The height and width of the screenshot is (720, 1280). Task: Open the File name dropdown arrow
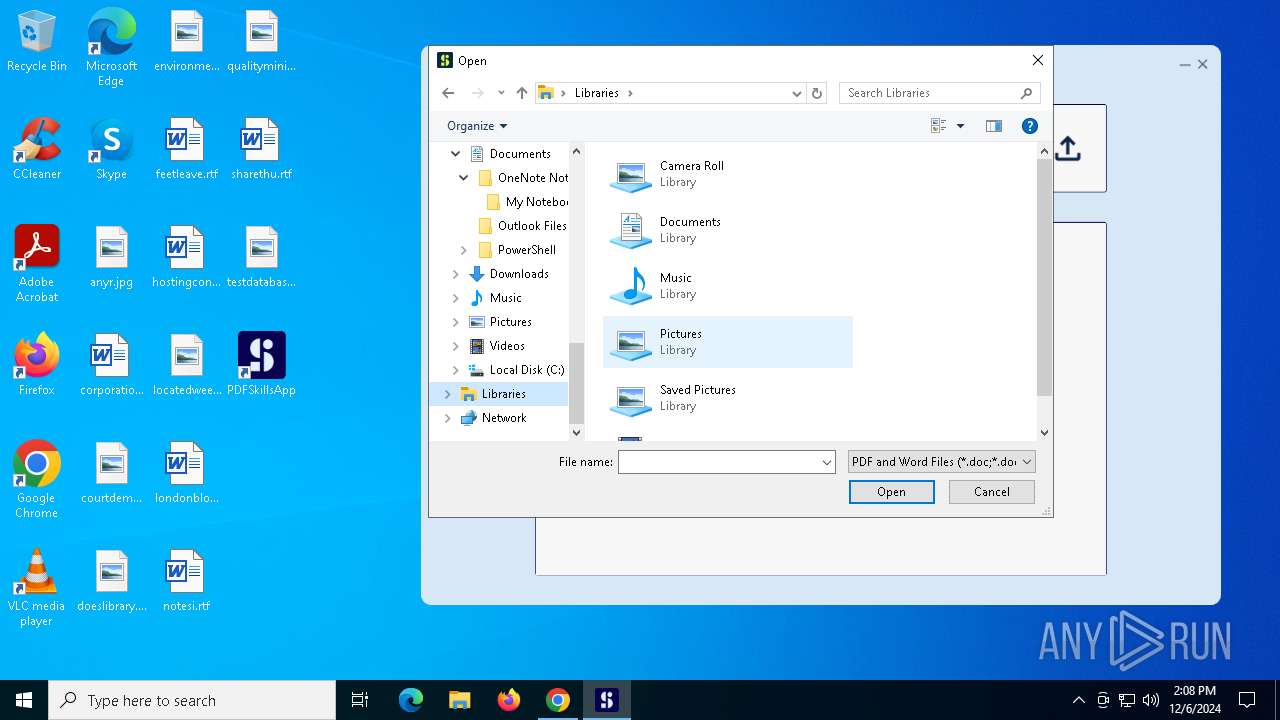(827, 462)
